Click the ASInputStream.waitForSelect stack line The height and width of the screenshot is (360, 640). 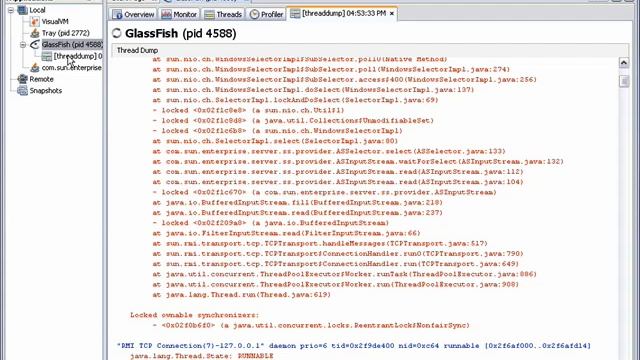(x=358, y=161)
